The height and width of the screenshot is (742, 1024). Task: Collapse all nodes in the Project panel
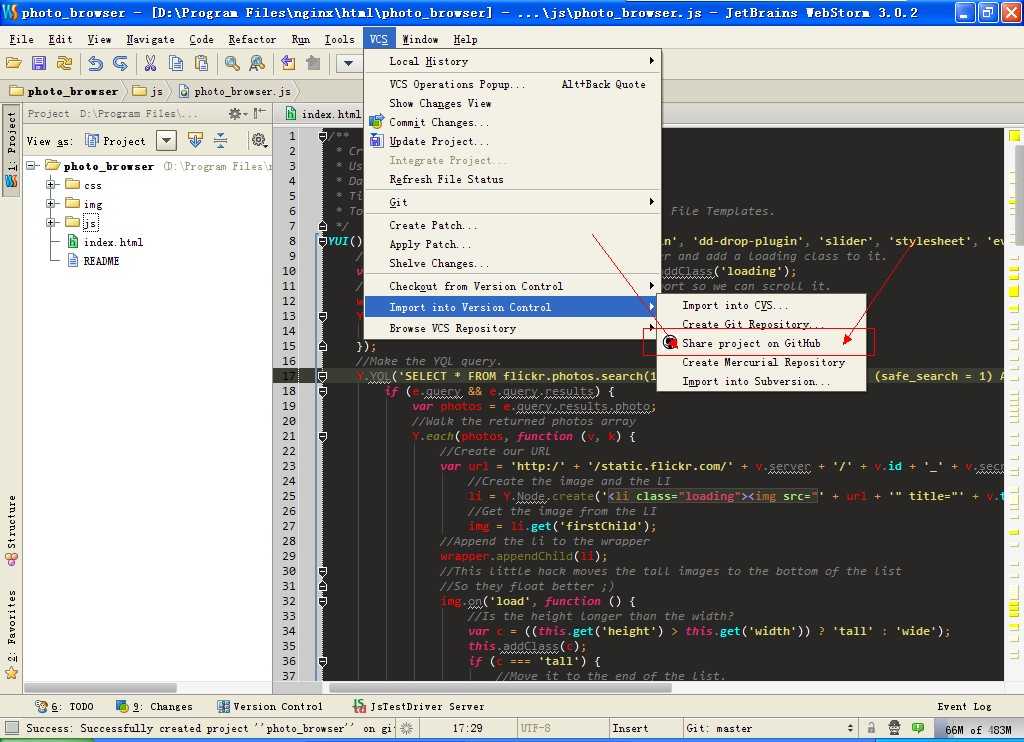point(221,140)
